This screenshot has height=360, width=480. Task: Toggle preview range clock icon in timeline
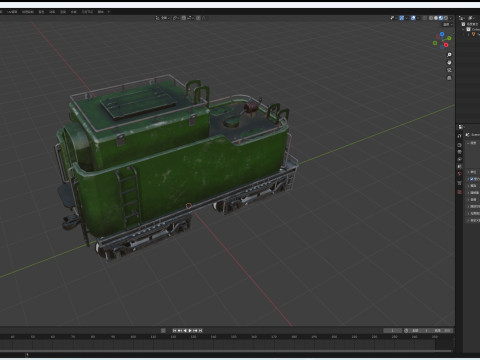(x=406, y=330)
